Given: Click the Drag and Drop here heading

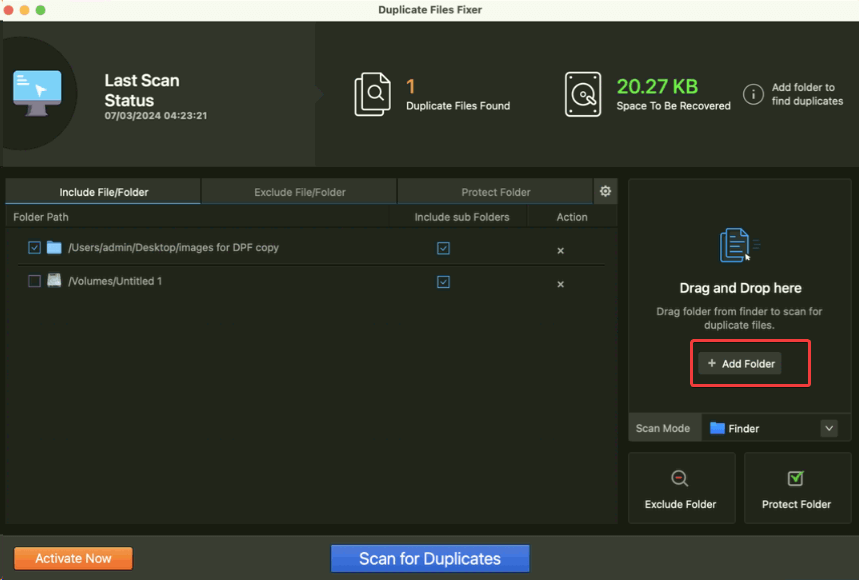Looking at the screenshot, I should pos(740,288).
